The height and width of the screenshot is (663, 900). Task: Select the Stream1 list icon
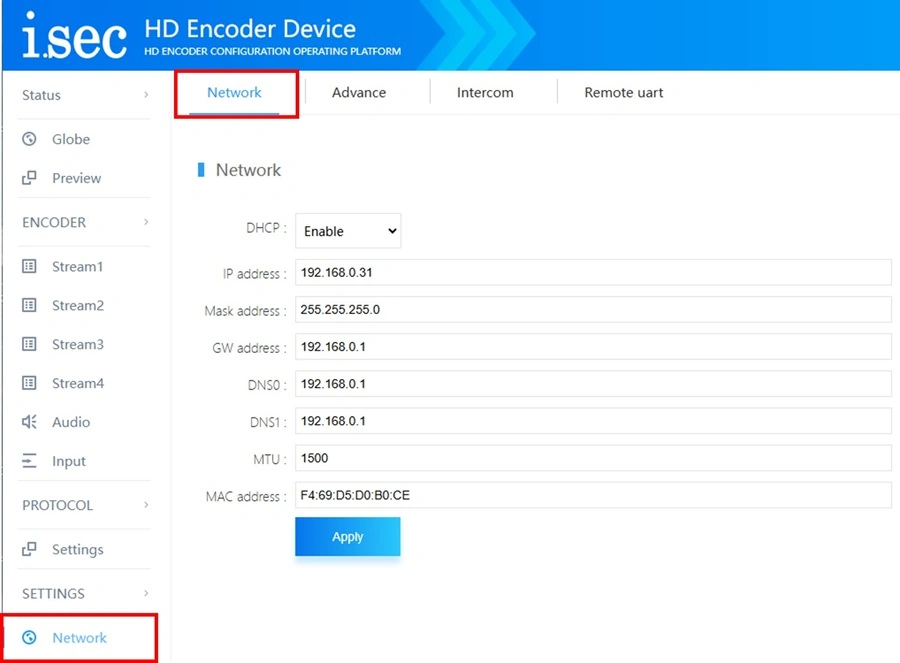[x=29, y=266]
